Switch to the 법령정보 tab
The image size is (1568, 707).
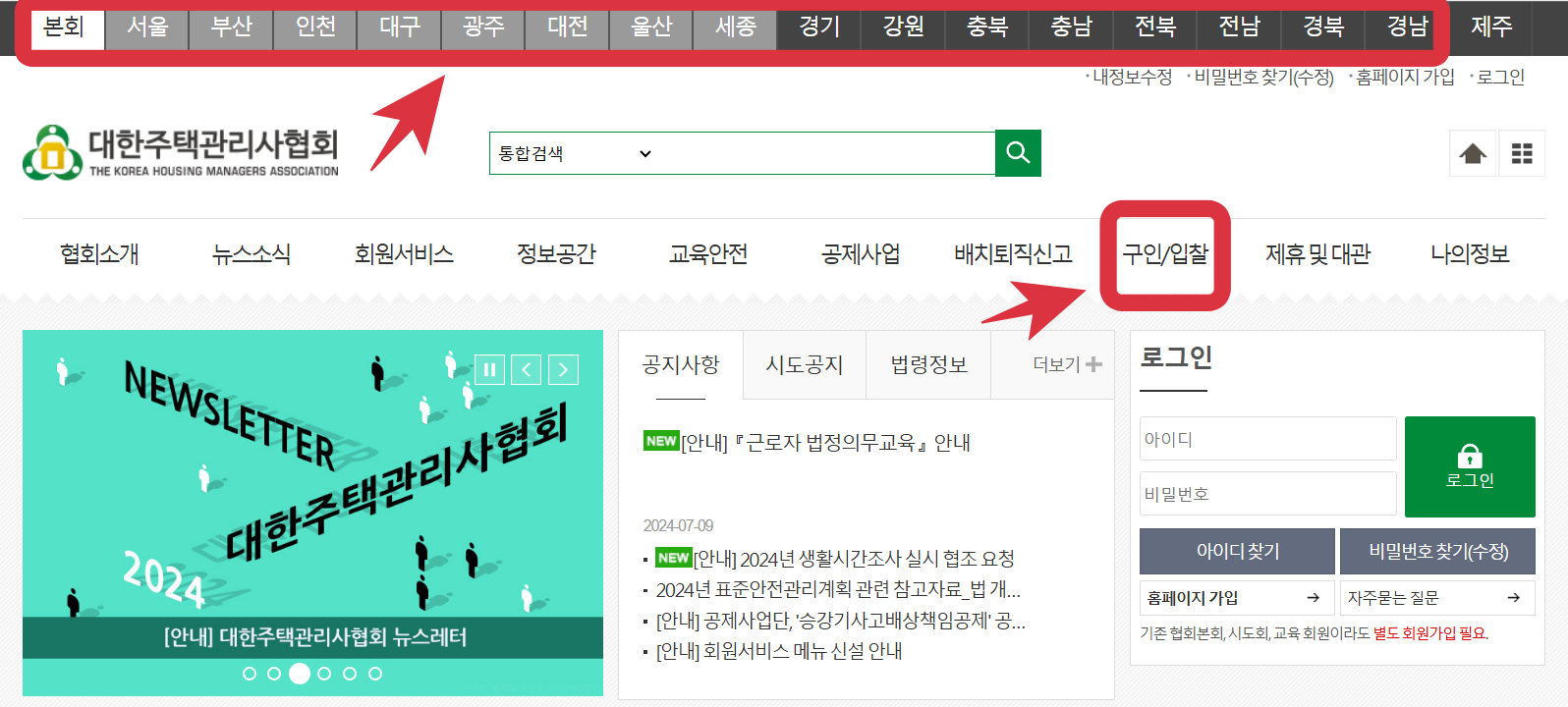[x=928, y=365]
